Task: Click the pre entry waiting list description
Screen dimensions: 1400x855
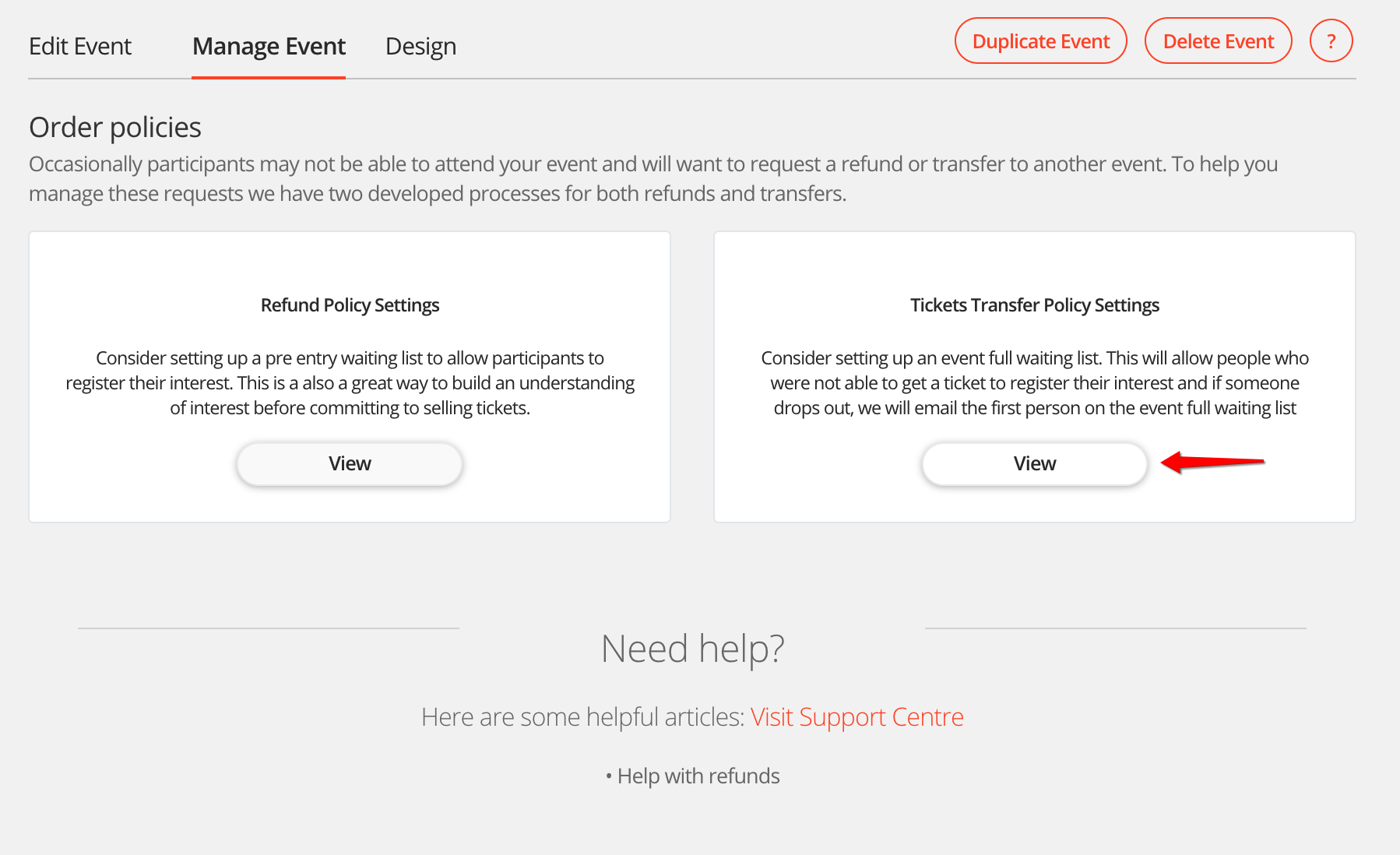Action: click(x=350, y=383)
